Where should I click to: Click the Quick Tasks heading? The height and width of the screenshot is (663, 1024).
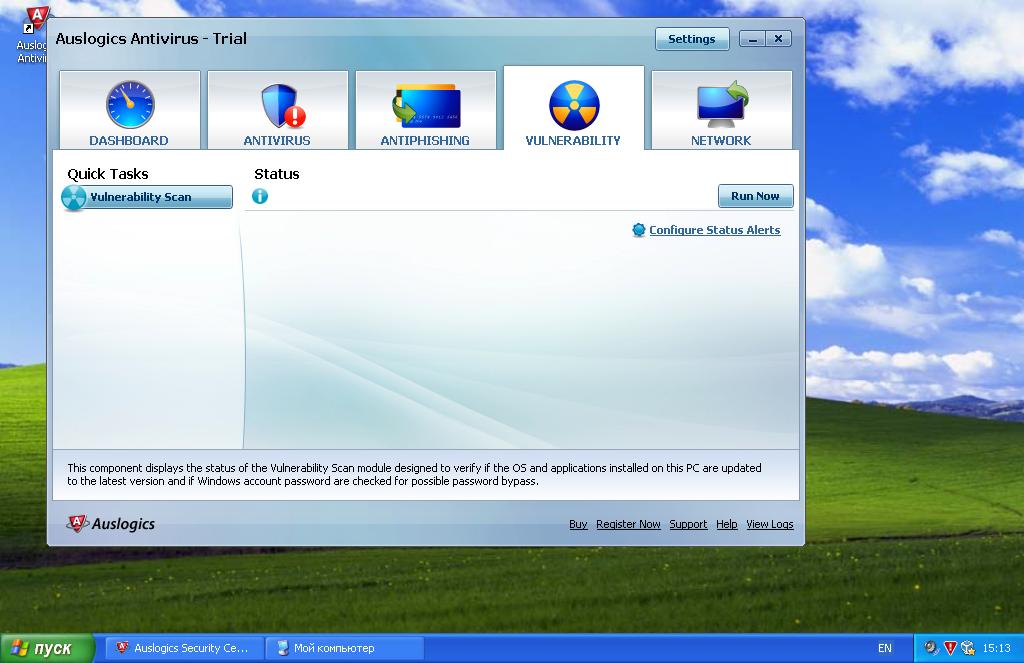(x=108, y=174)
